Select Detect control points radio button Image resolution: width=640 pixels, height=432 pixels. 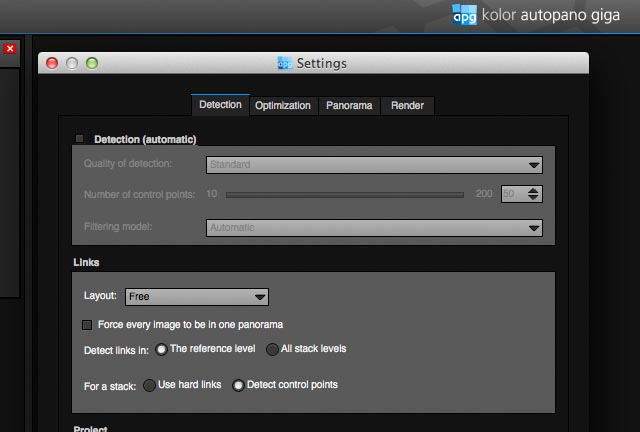click(x=238, y=385)
